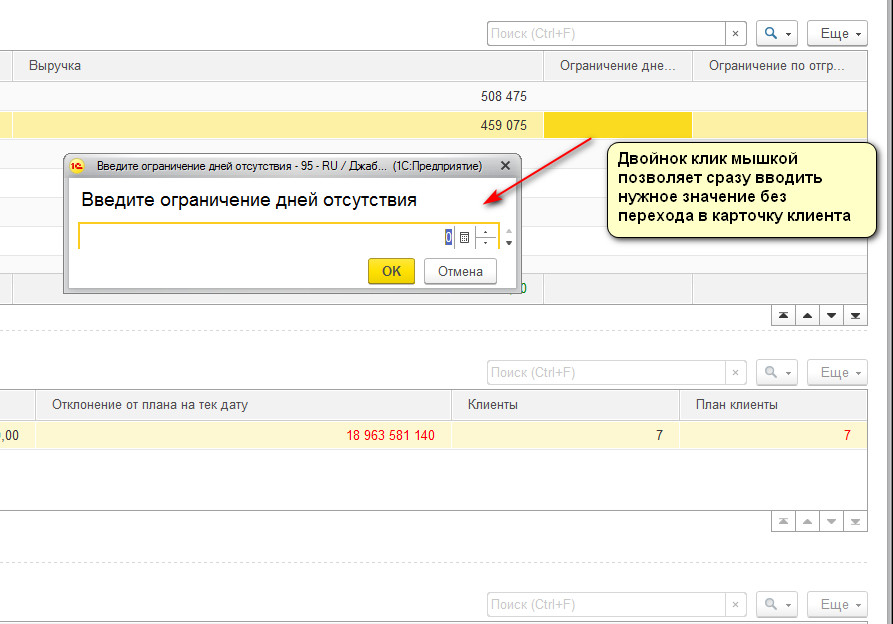Expand Еще menu above План клиенты table
This screenshot has width=893, height=624.
836,373
